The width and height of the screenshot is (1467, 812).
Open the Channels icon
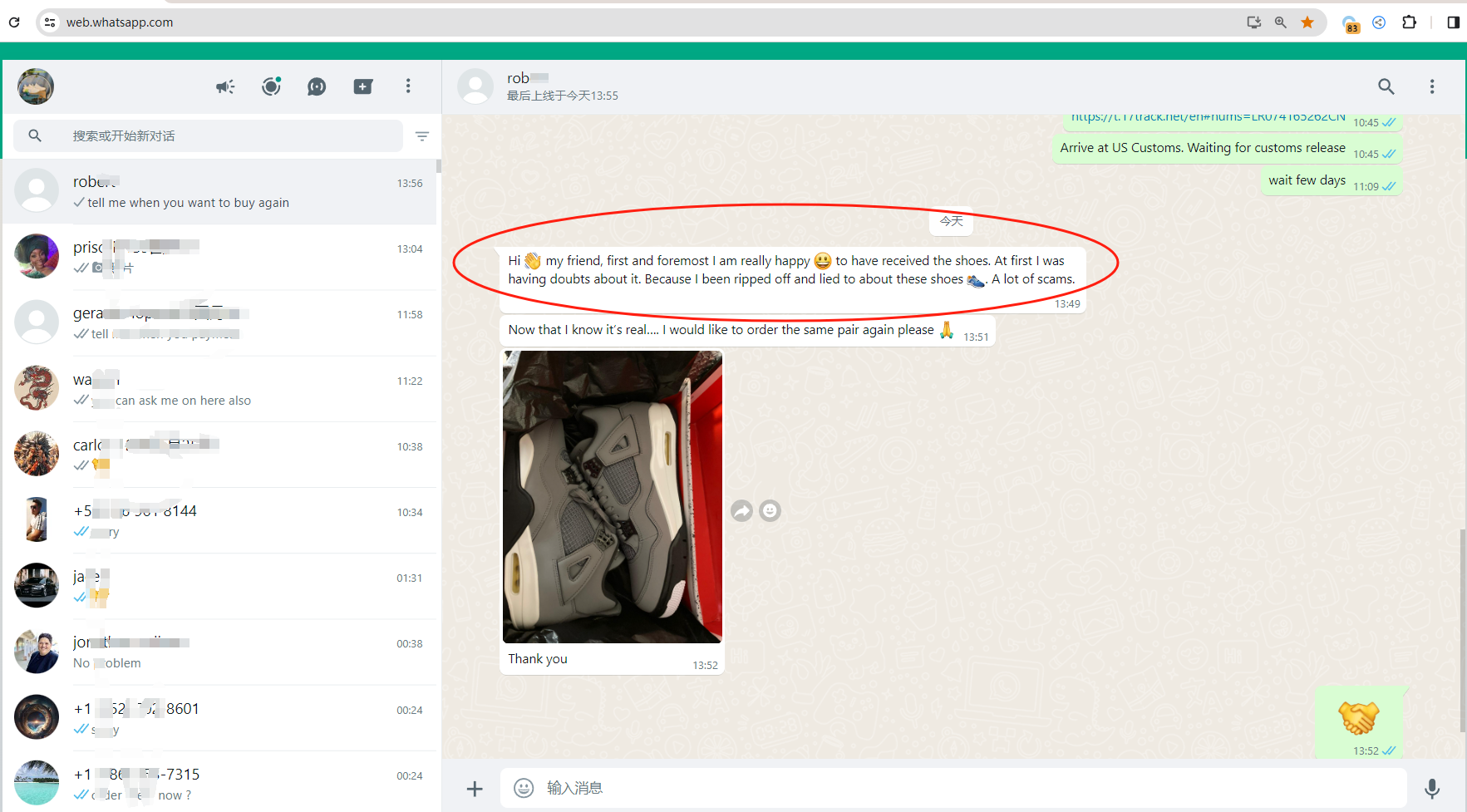click(x=317, y=86)
